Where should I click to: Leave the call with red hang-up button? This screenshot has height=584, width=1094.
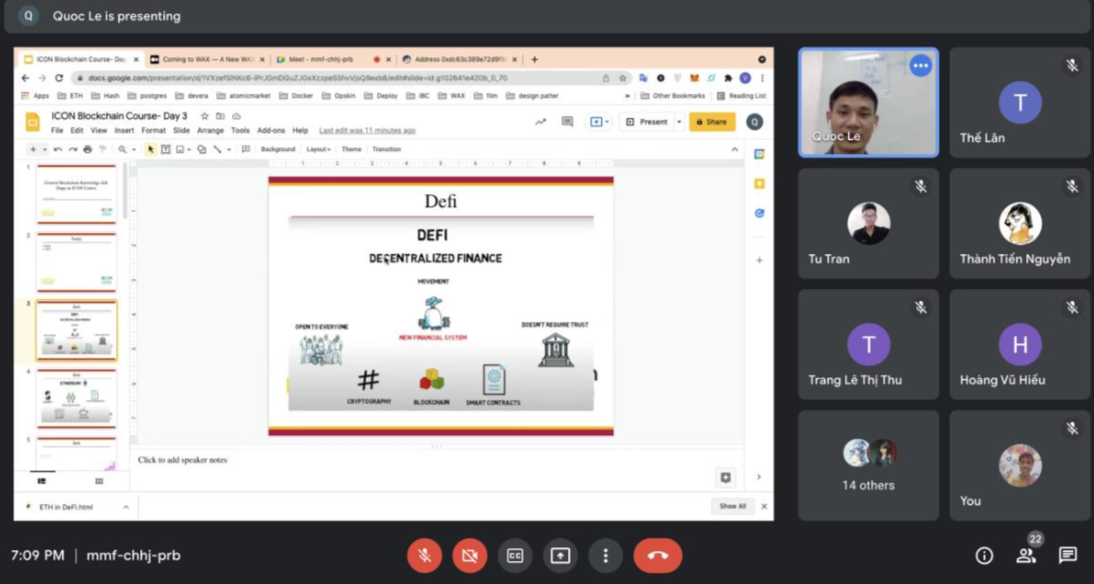click(657, 555)
